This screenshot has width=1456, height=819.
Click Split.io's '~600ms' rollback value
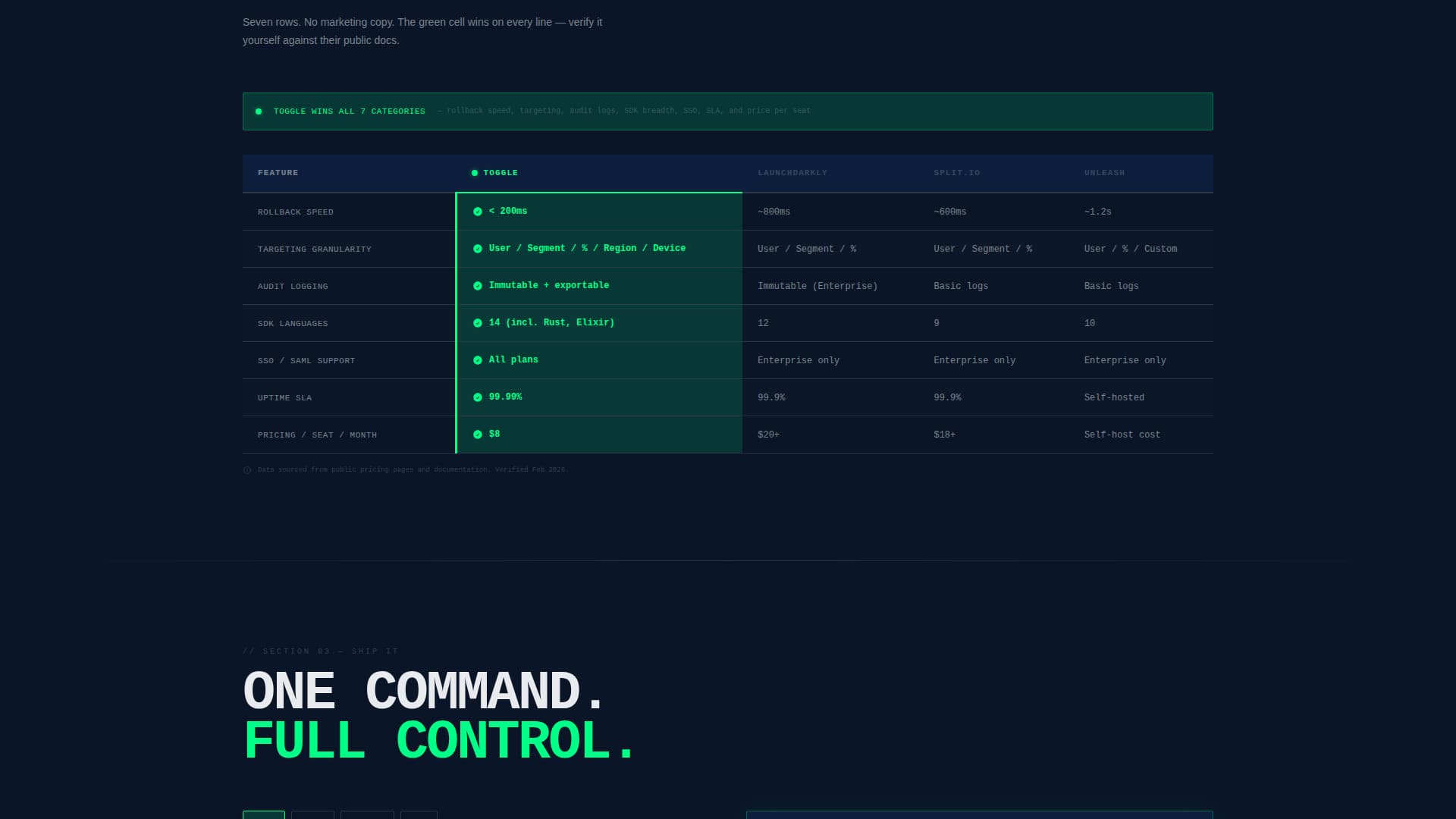click(949, 212)
